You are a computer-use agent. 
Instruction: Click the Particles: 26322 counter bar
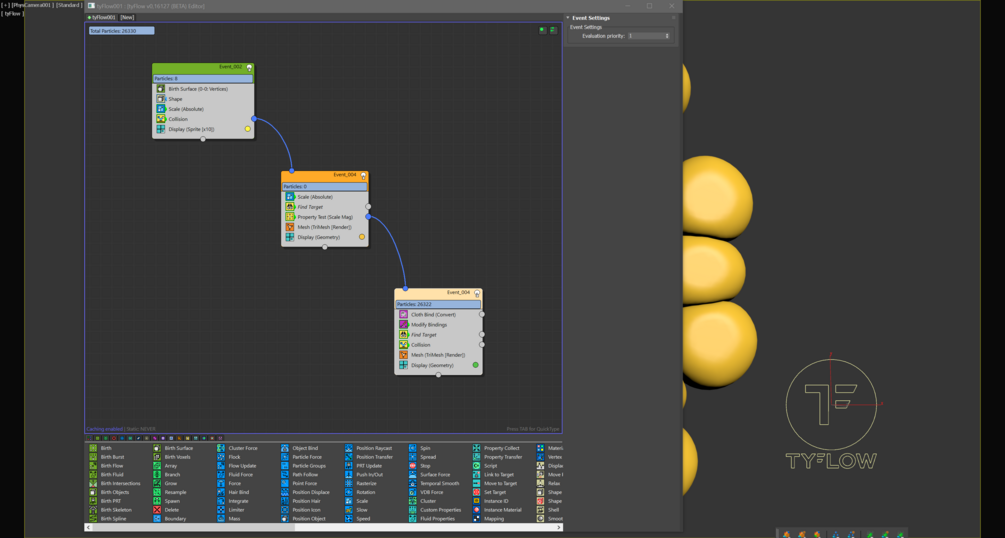coord(438,305)
